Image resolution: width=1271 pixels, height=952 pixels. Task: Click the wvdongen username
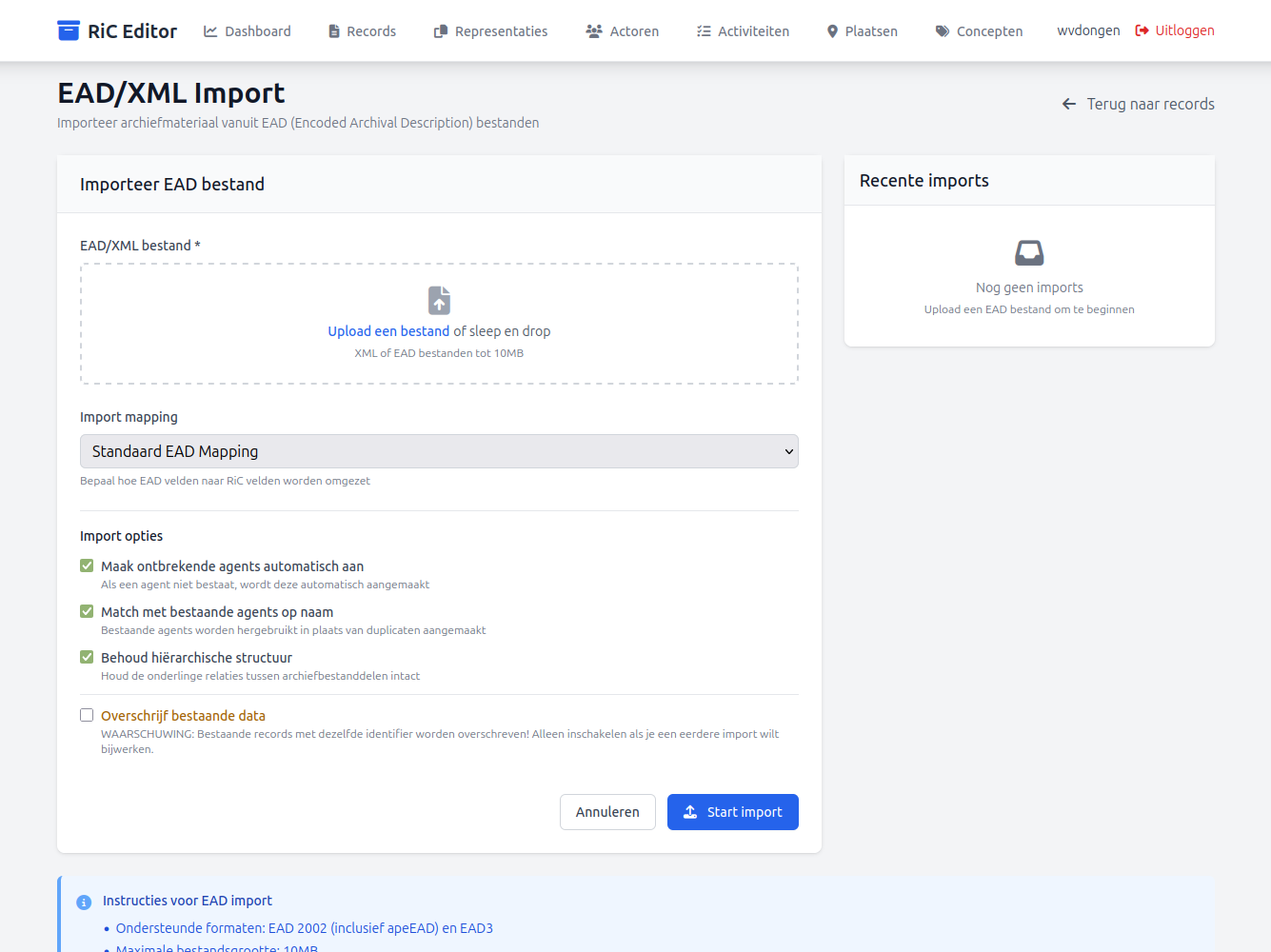[x=1088, y=30]
